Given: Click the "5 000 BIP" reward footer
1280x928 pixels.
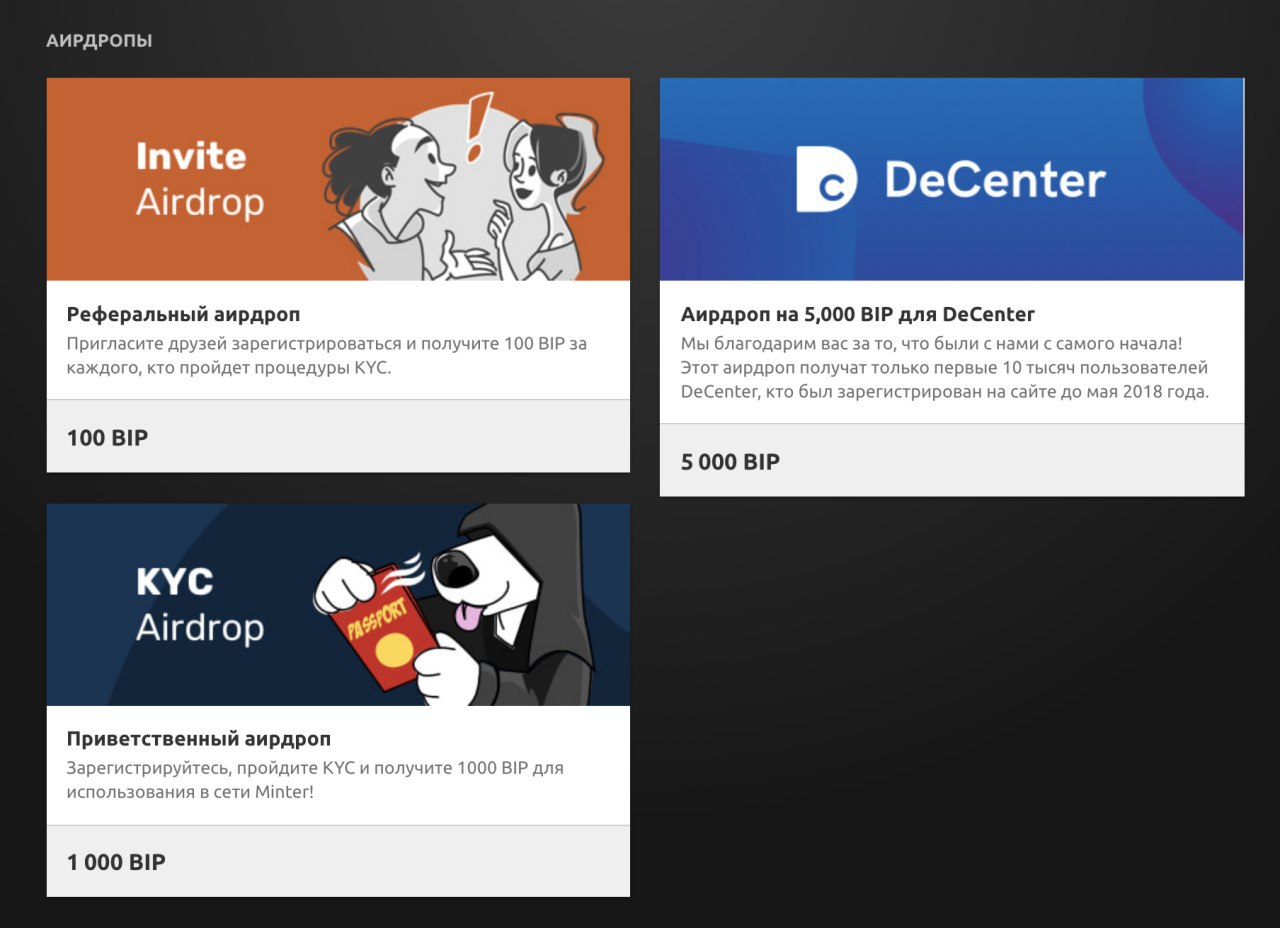Looking at the screenshot, I should pos(952,460).
